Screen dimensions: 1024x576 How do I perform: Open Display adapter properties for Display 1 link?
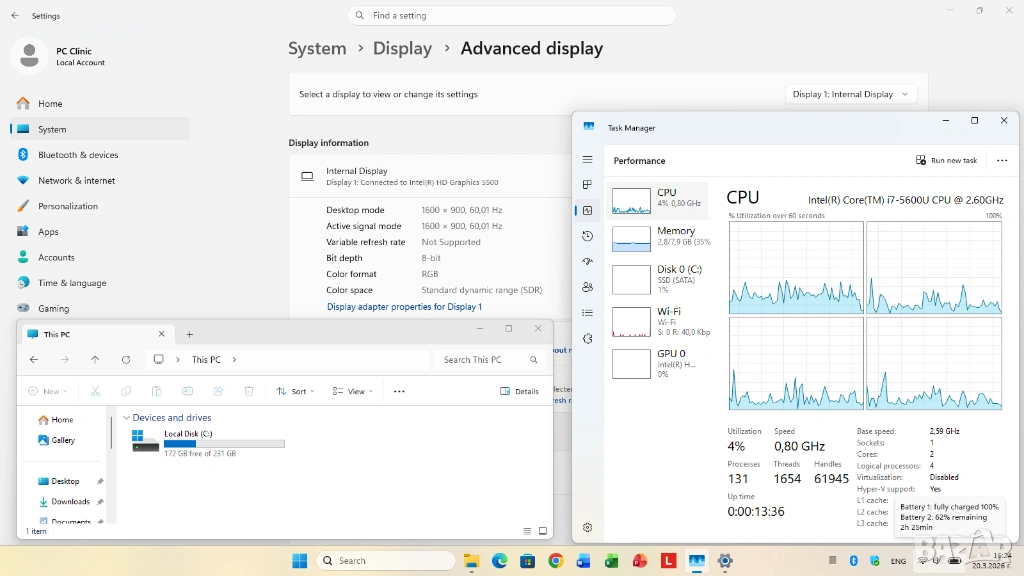(404, 307)
